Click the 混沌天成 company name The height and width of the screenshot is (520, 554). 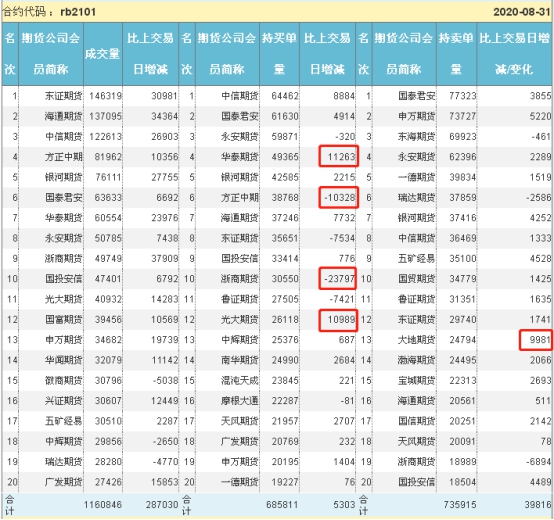click(240, 380)
